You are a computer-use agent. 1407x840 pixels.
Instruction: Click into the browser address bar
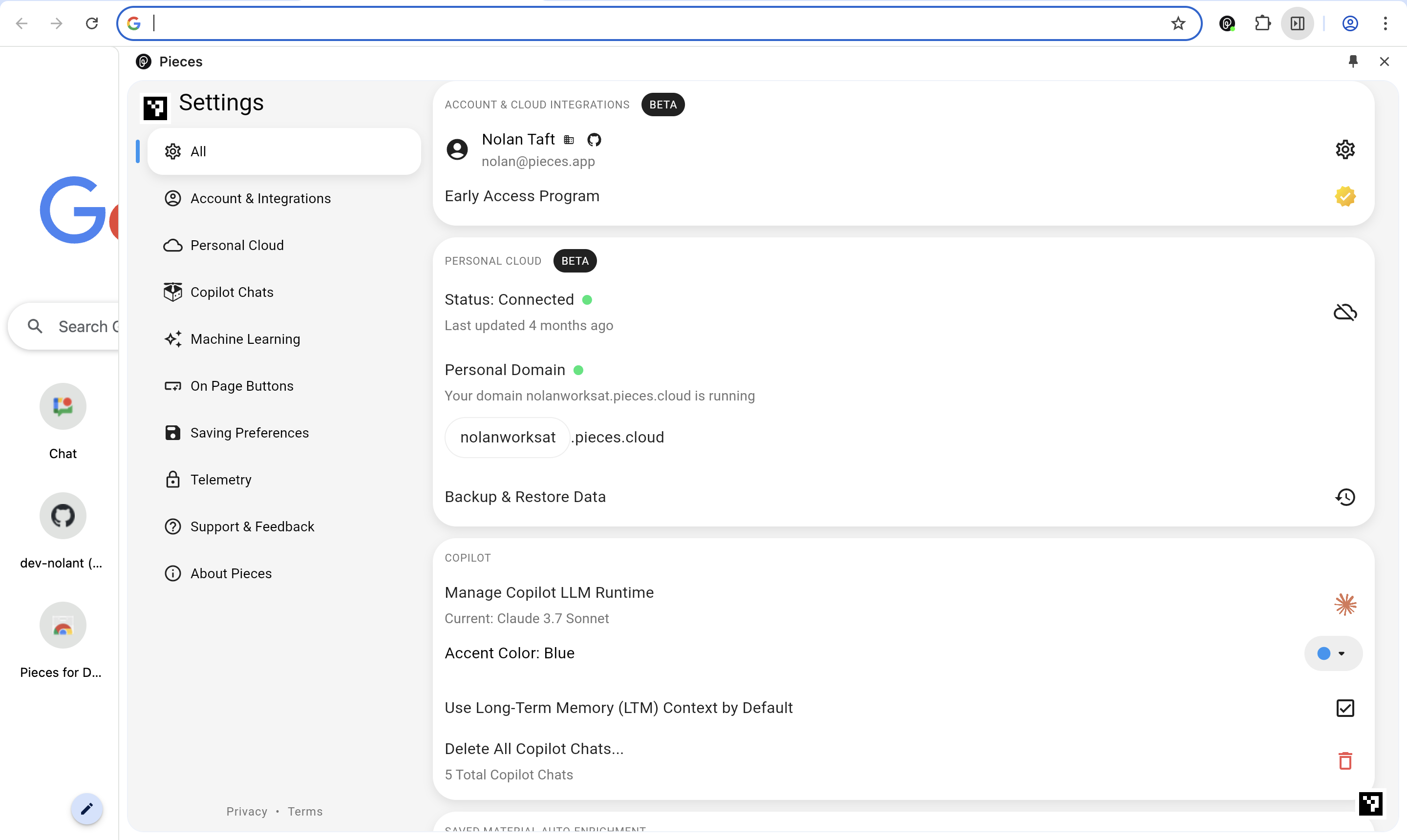[x=659, y=23]
